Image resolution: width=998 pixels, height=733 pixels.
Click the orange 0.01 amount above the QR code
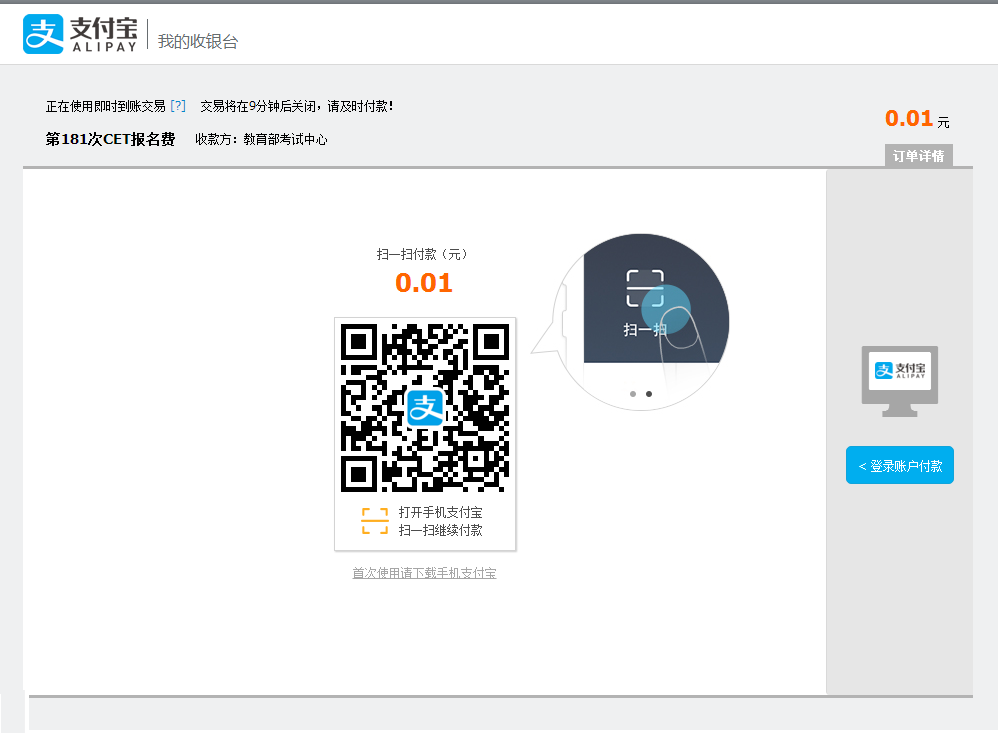[424, 283]
